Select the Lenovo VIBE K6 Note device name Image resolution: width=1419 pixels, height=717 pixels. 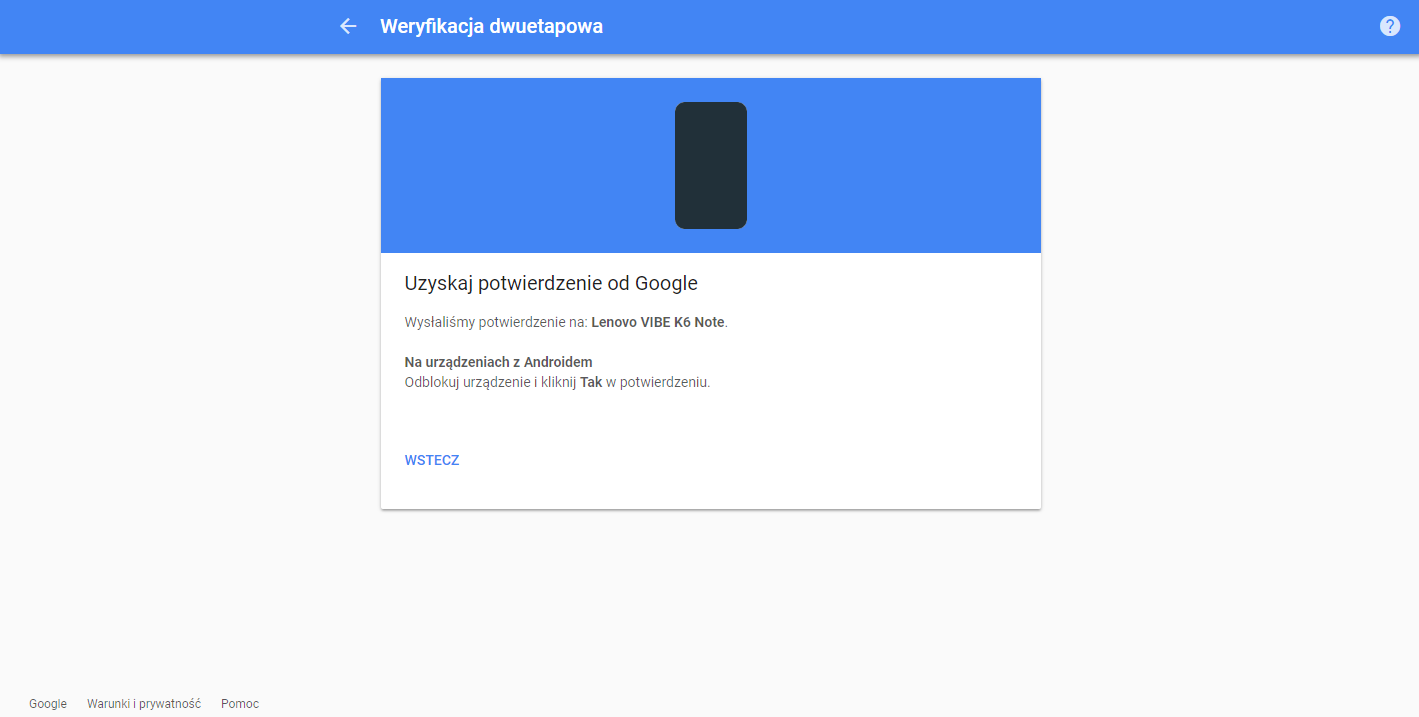[x=659, y=322]
